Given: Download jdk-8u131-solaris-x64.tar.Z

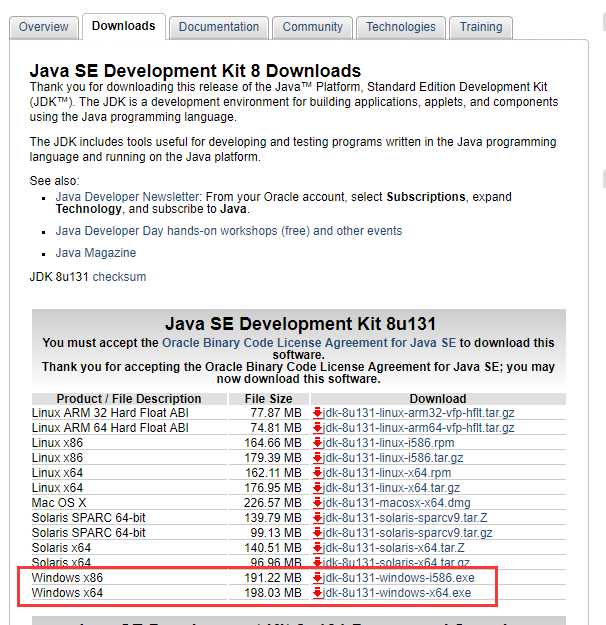Looking at the screenshot, I should coord(394,548).
